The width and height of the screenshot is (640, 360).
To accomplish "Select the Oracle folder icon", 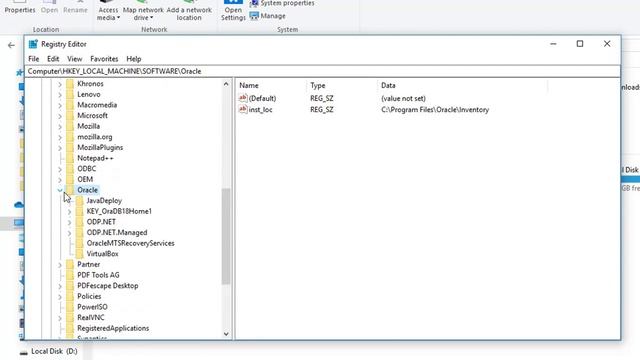I will tap(70, 190).
